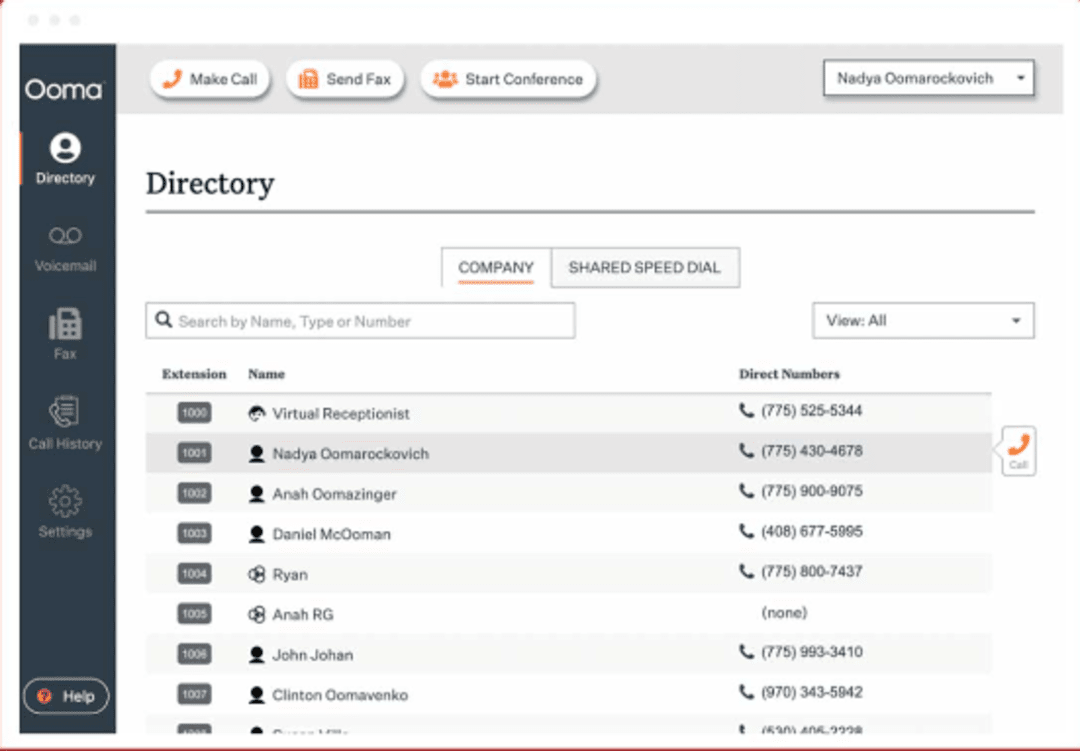Click the Ooma logo
Screen dimensions: 1080x751
coord(64,90)
